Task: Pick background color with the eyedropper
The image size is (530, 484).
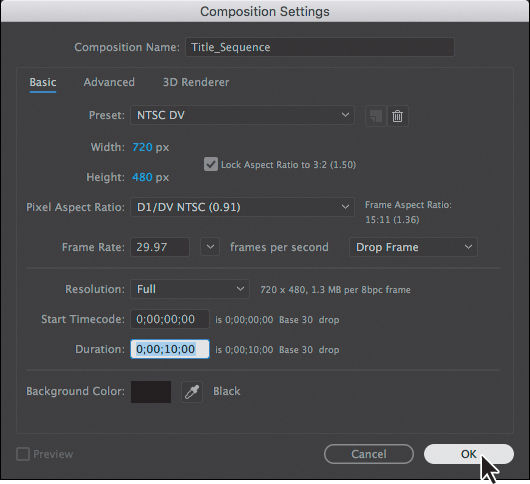Action: coord(192,392)
